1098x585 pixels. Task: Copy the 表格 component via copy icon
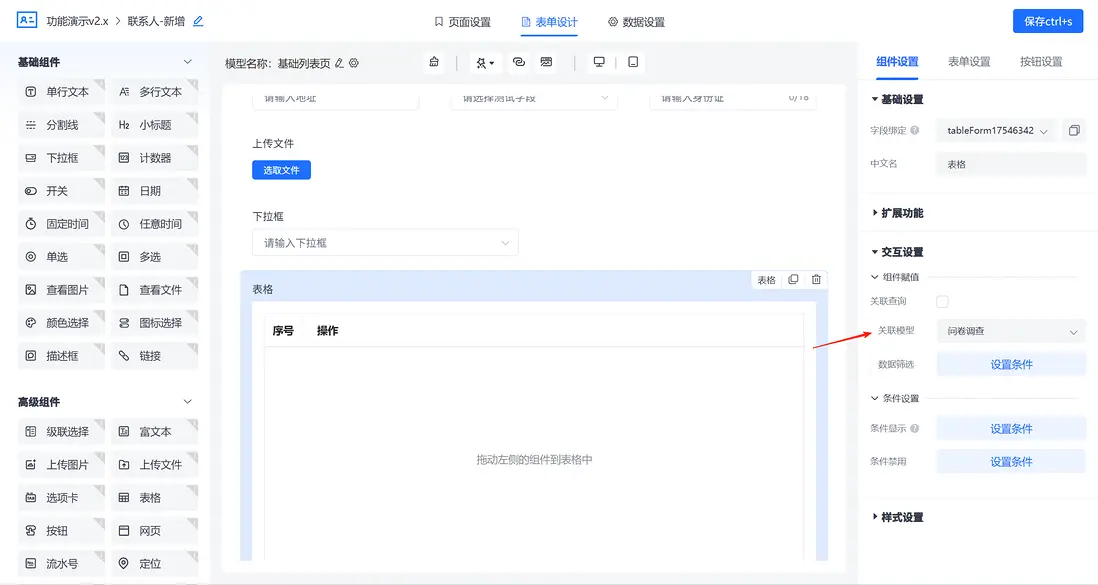793,280
